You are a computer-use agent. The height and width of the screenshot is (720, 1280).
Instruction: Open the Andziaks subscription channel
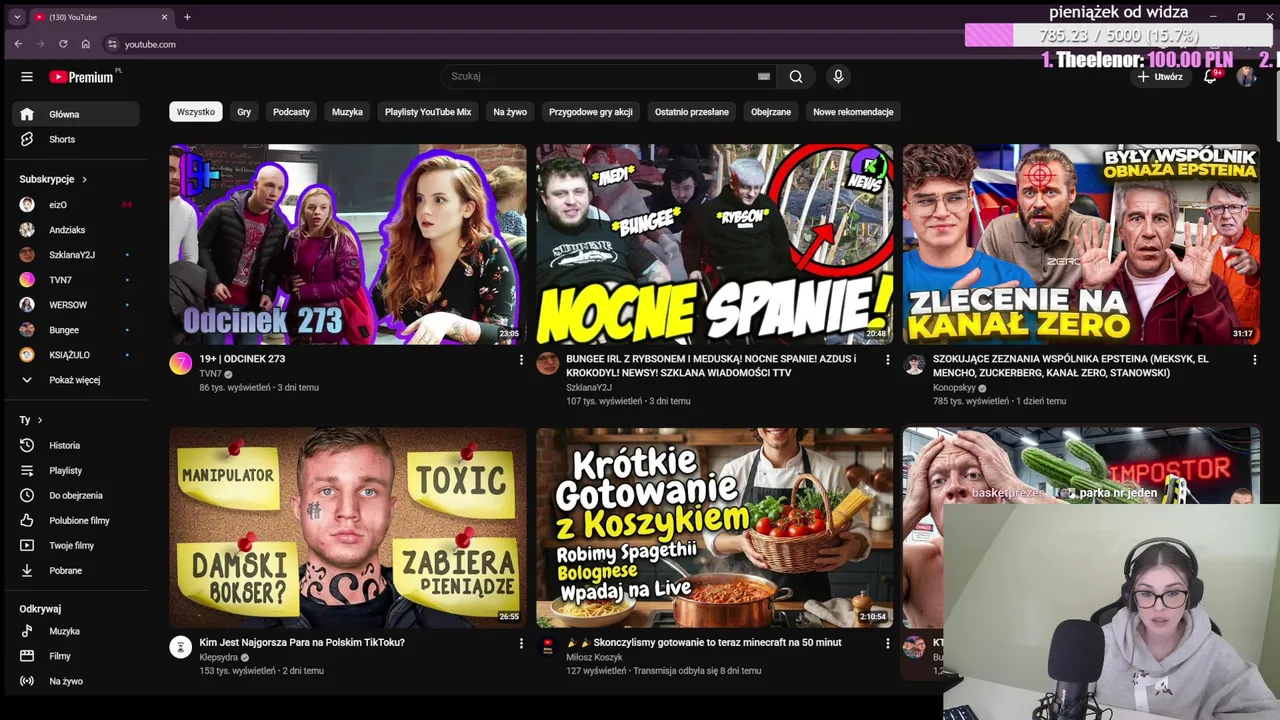pyautogui.click(x=76, y=229)
